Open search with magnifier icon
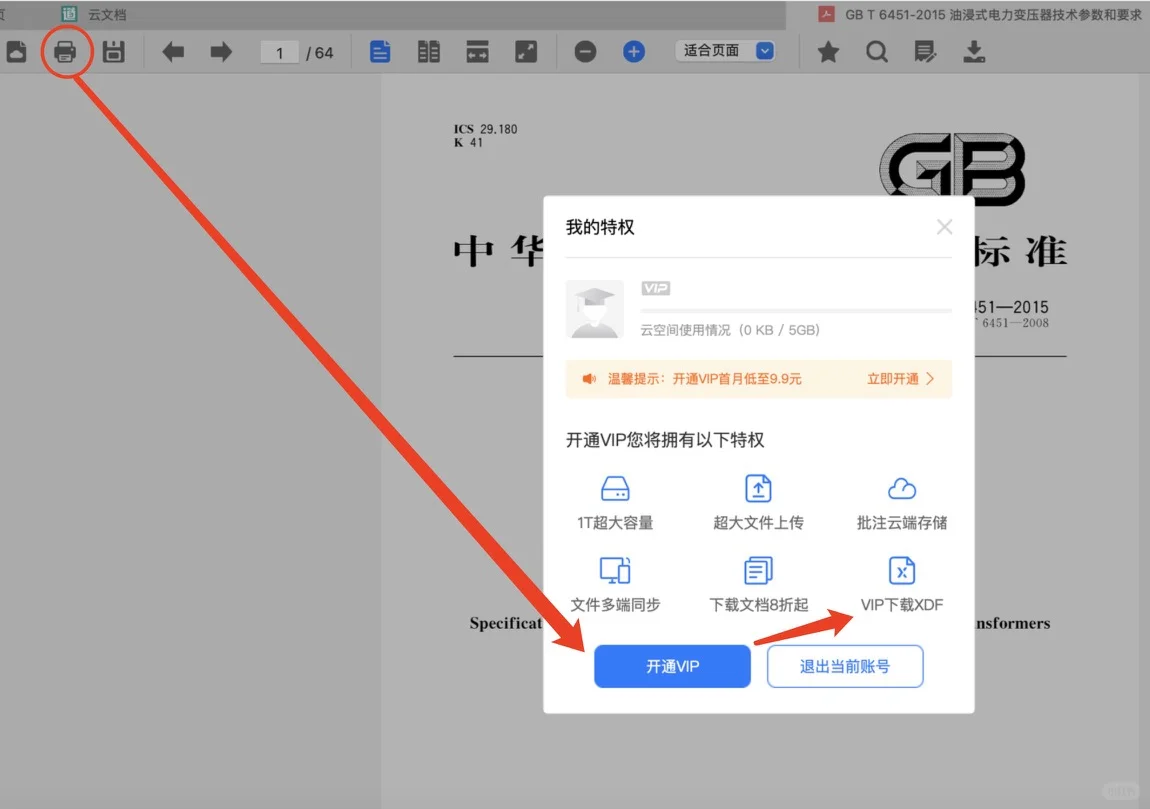This screenshot has width=1150, height=809. tap(876, 52)
